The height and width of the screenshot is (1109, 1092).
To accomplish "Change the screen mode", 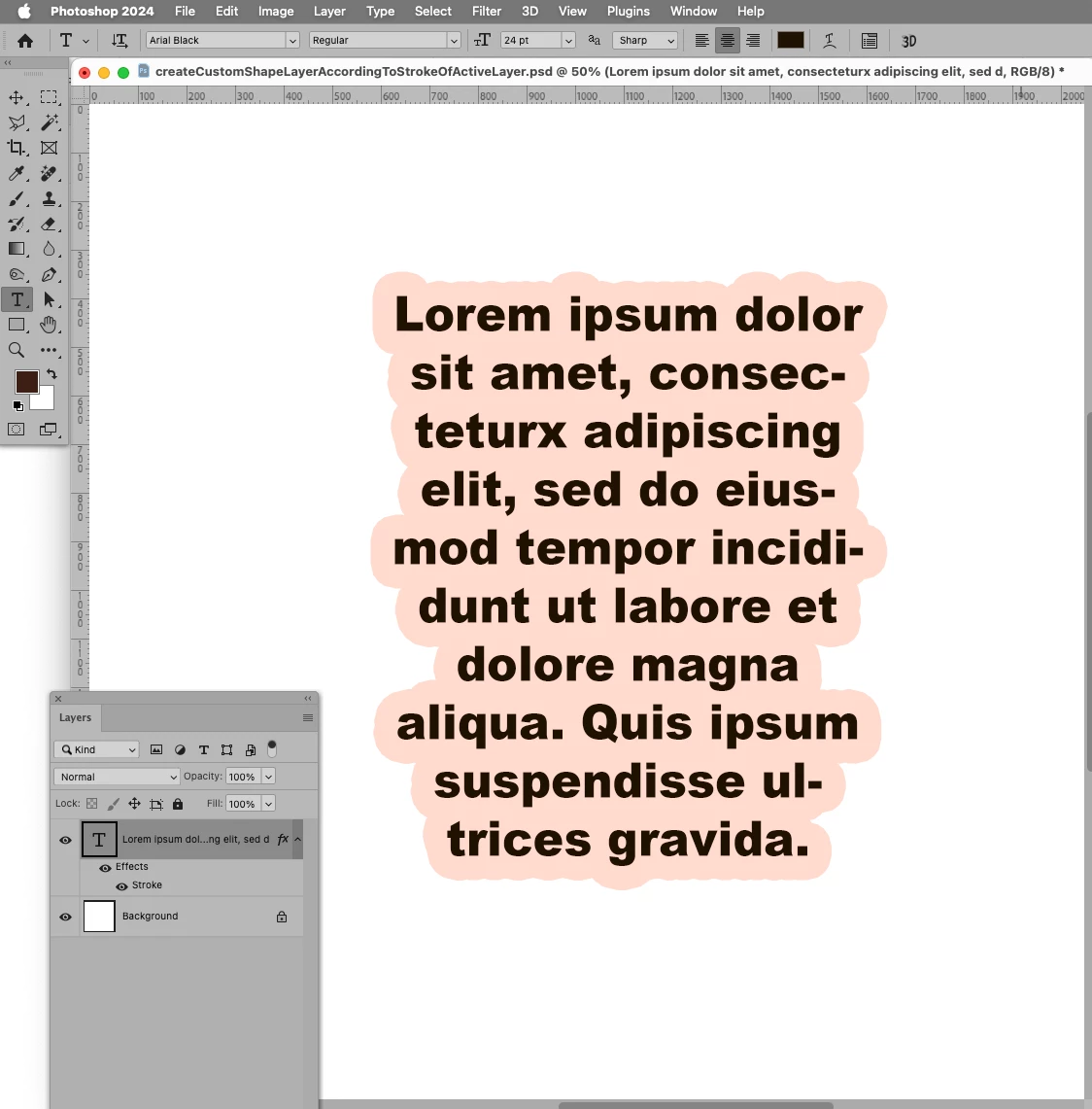I will (49, 430).
